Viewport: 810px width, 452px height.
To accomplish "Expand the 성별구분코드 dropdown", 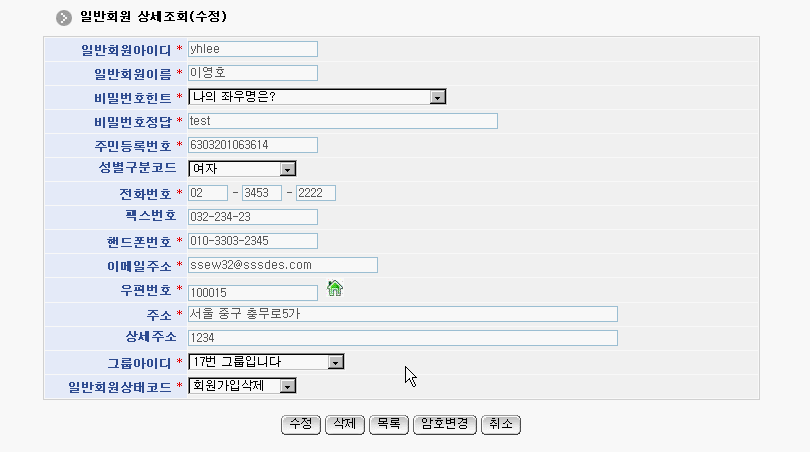I will pyautogui.click(x=242, y=169).
